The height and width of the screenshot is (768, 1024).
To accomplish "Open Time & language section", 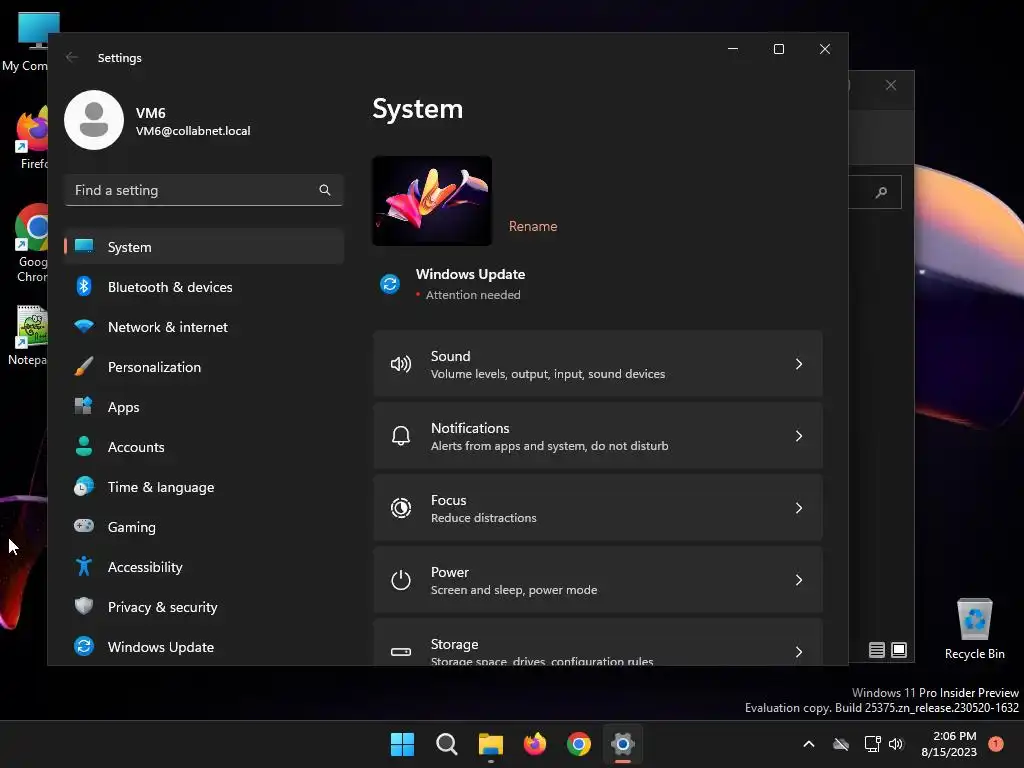I will [x=204, y=487].
